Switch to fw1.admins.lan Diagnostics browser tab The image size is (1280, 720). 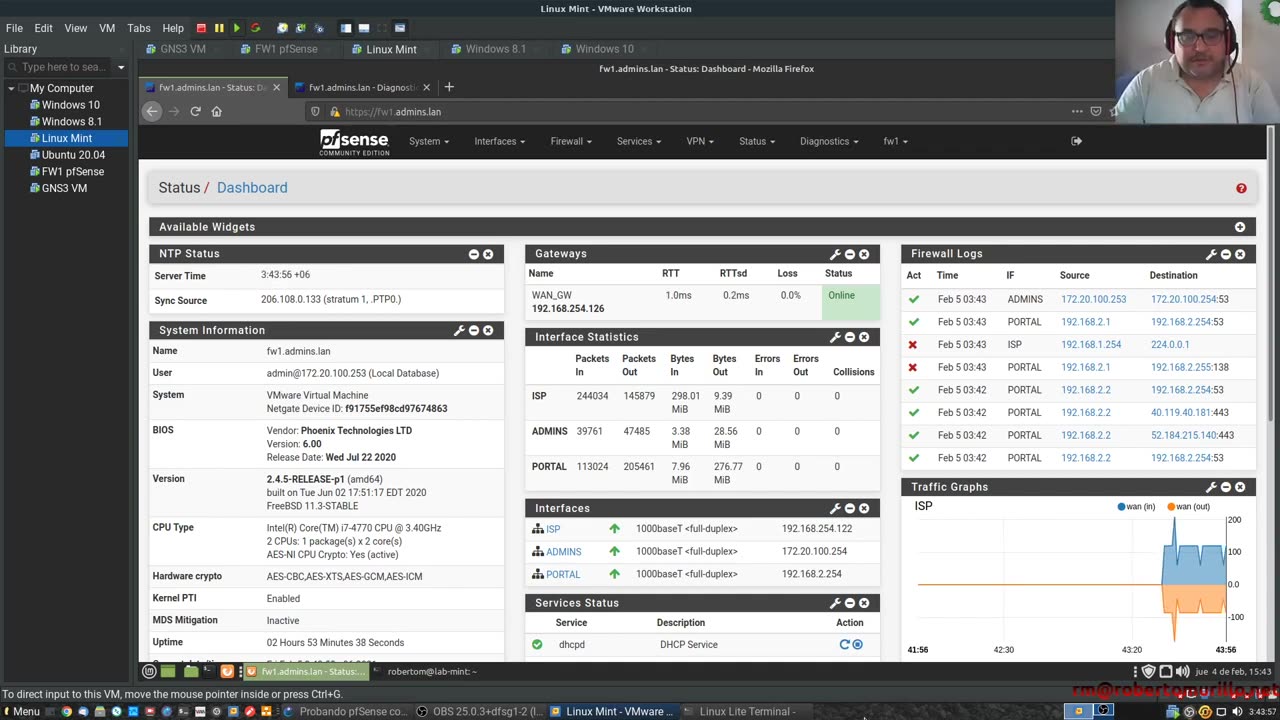pyautogui.click(x=362, y=87)
